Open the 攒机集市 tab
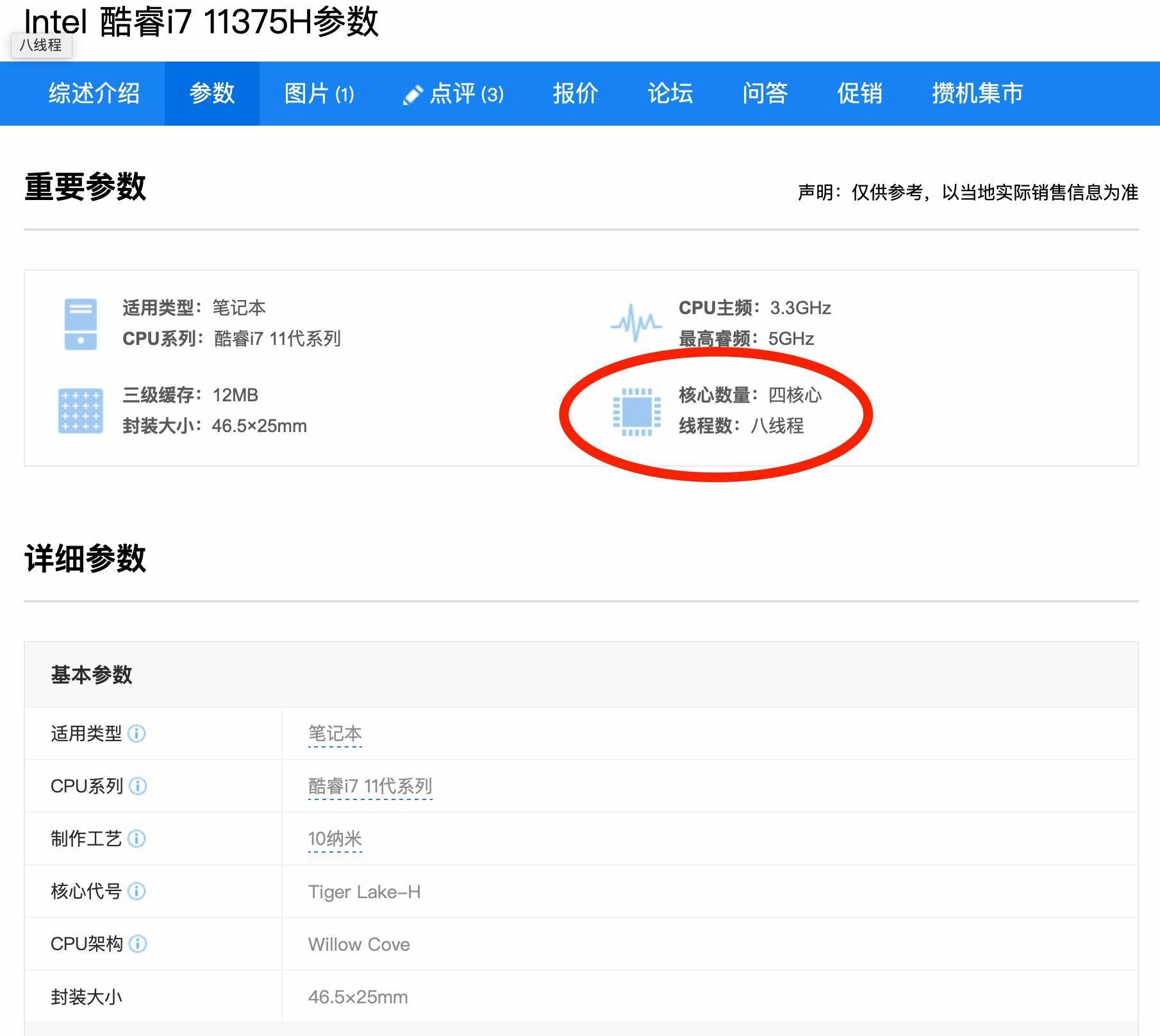Image resolution: width=1160 pixels, height=1036 pixels. tap(977, 94)
